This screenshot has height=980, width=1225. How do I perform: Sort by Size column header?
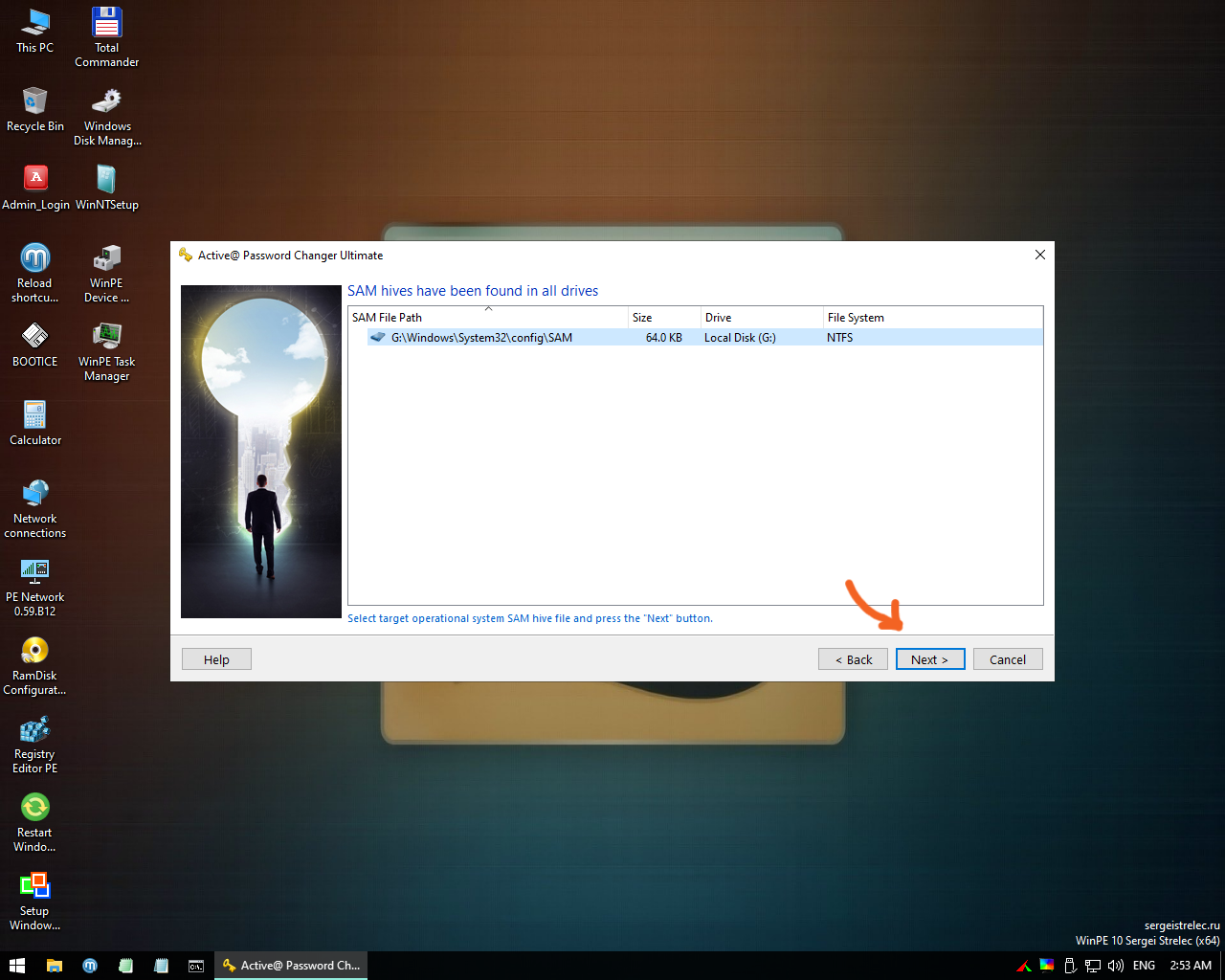click(x=664, y=317)
